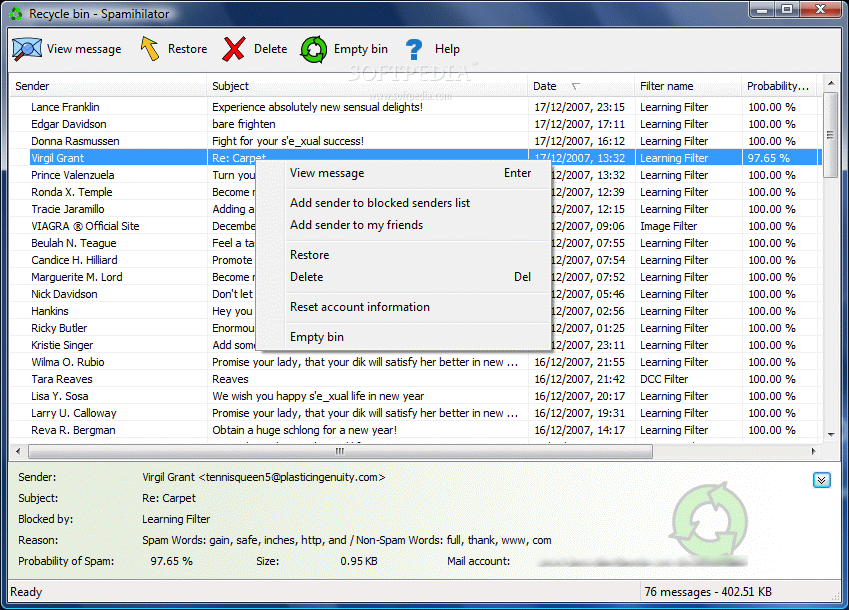Image resolution: width=849 pixels, height=610 pixels.
Task: Select the Lance Franklin message row
Action: (x=66, y=107)
